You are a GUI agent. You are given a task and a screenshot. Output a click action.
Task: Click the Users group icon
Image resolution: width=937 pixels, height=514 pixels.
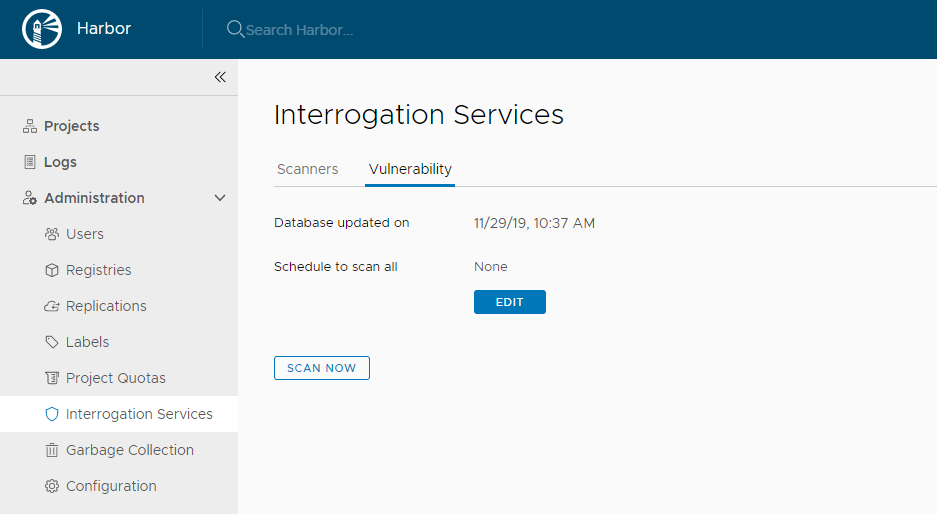pos(52,234)
